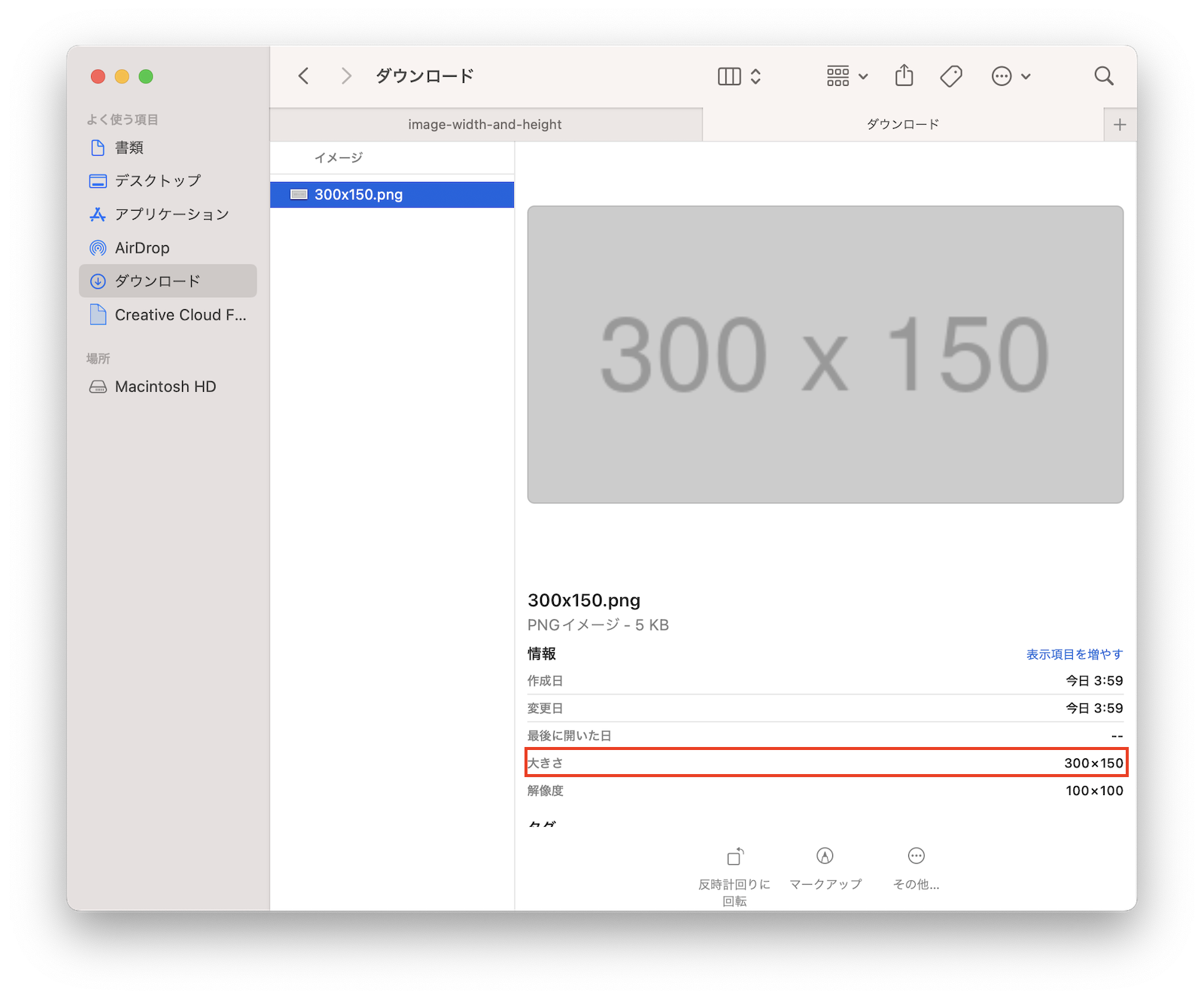Click the 最後に開いた日 label
The image size is (1204, 999).
pyautogui.click(x=570, y=736)
